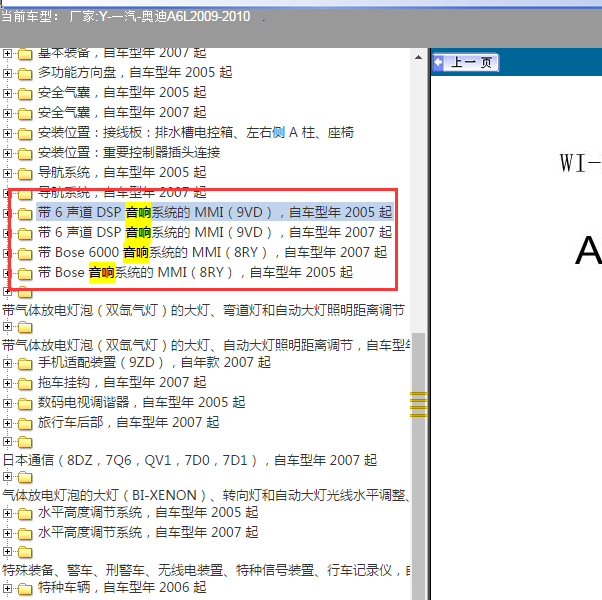602x600 pixels.
Task: Expand 旅行车后部，自车型年 2007 起 node
Action: coord(7,423)
